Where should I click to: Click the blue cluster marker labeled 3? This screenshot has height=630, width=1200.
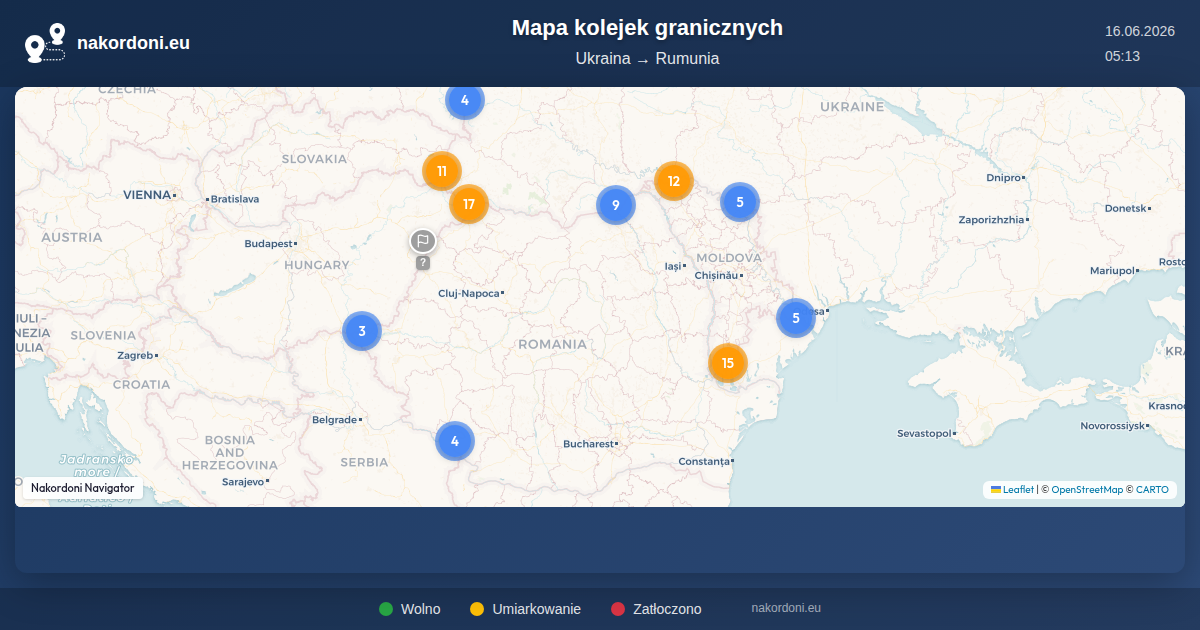[x=362, y=331]
